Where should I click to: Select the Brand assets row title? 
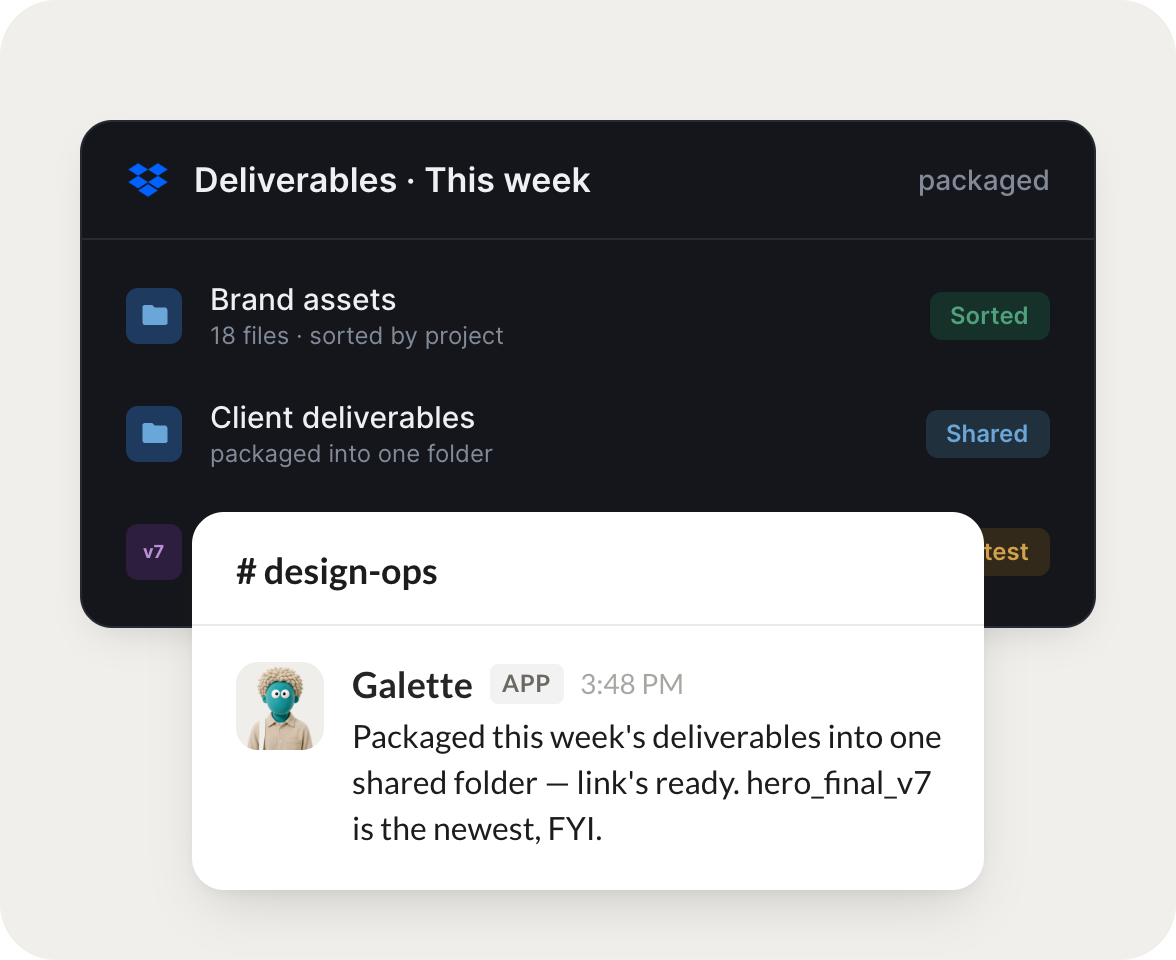click(303, 299)
